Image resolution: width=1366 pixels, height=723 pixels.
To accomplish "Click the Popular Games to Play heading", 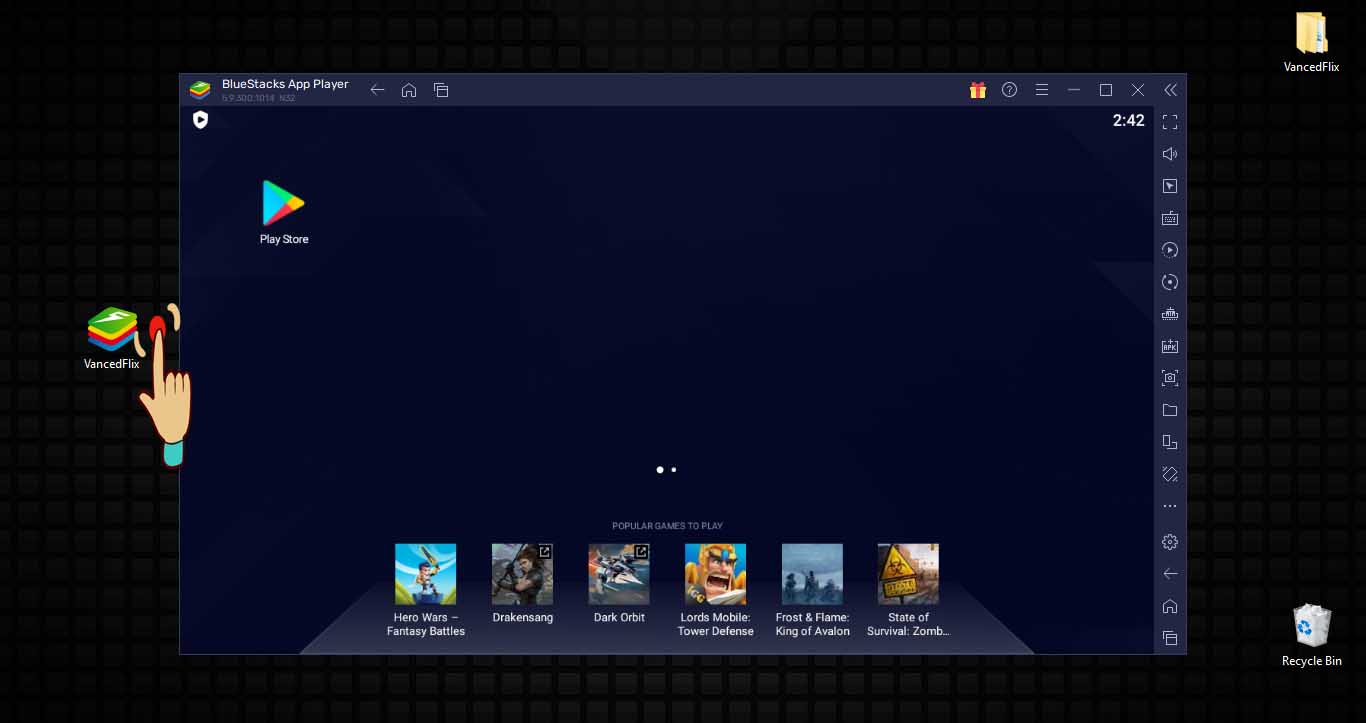I will [667, 526].
